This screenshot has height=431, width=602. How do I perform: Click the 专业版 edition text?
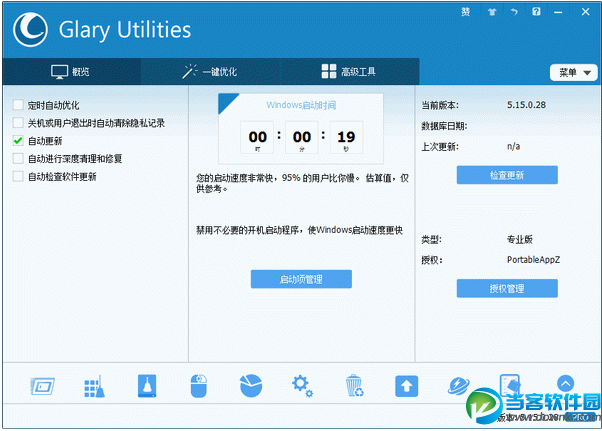pyautogui.click(x=519, y=239)
